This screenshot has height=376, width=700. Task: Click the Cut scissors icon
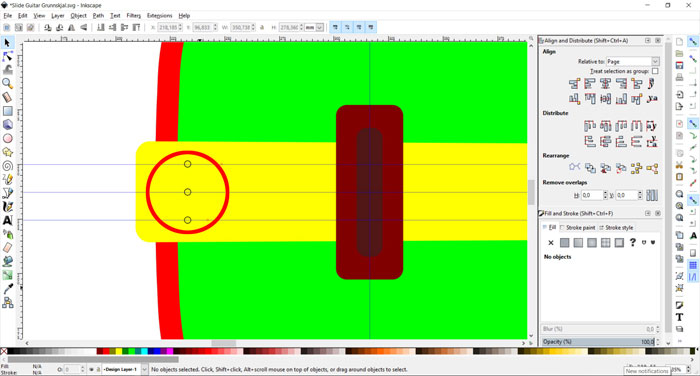(x=679, y=165)
